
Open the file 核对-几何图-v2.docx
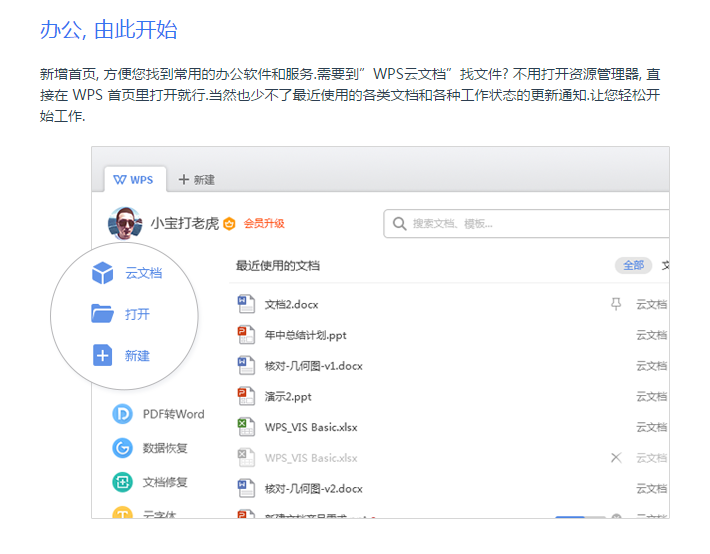314,489
